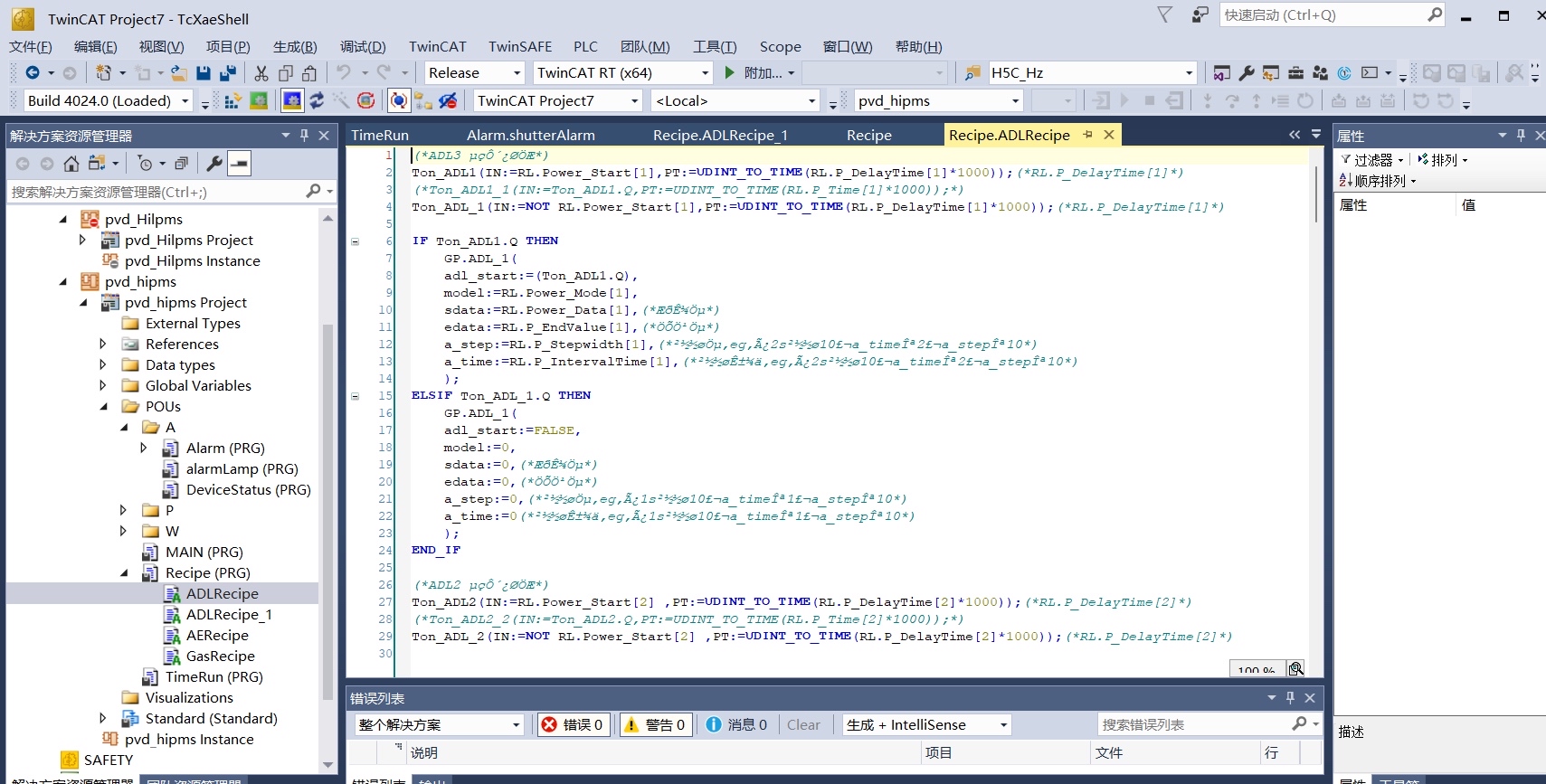The image size is (1546, 784).
Task: Click the green Start debugging arrow
Action: (730, 73)
